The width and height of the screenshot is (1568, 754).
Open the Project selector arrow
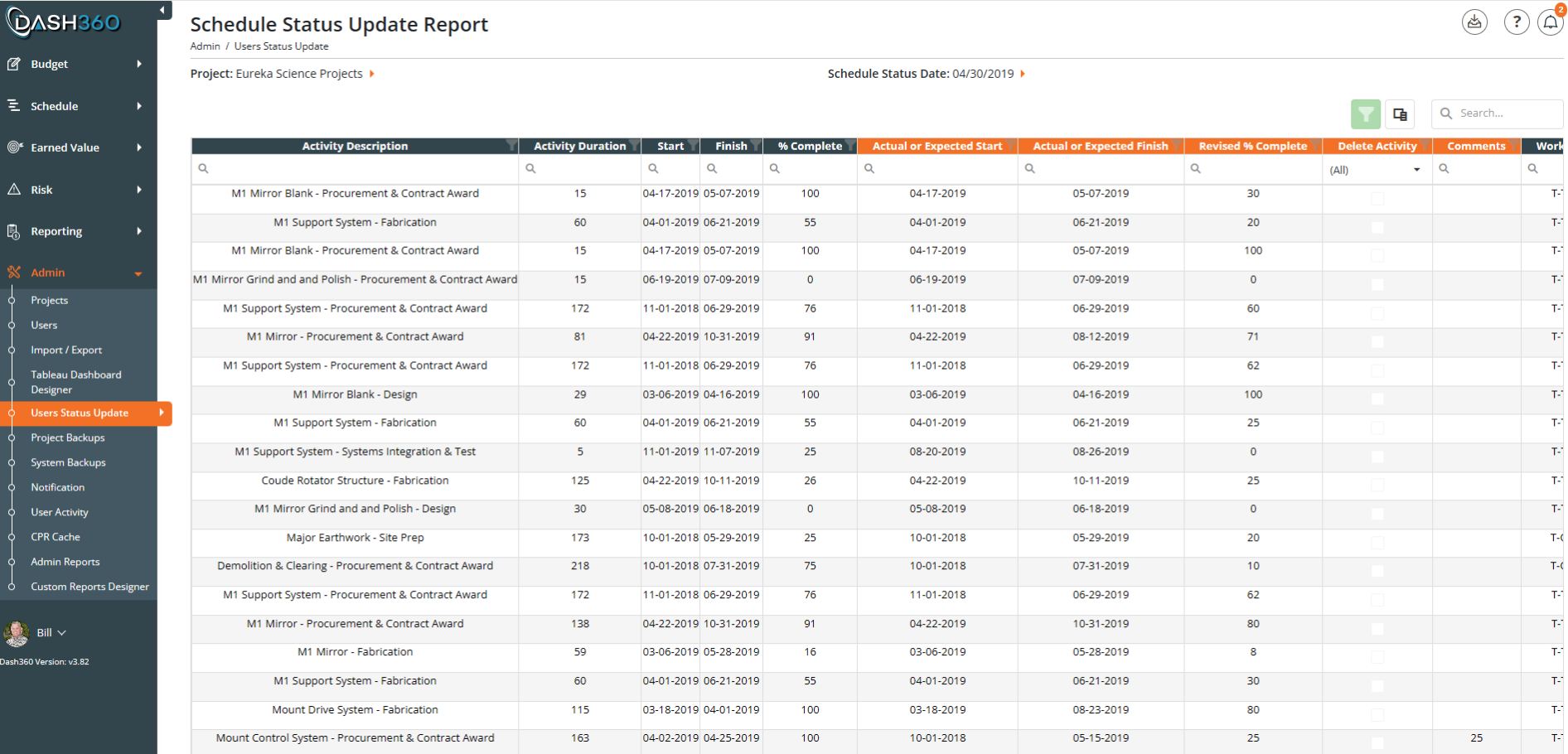coord(372,74)
